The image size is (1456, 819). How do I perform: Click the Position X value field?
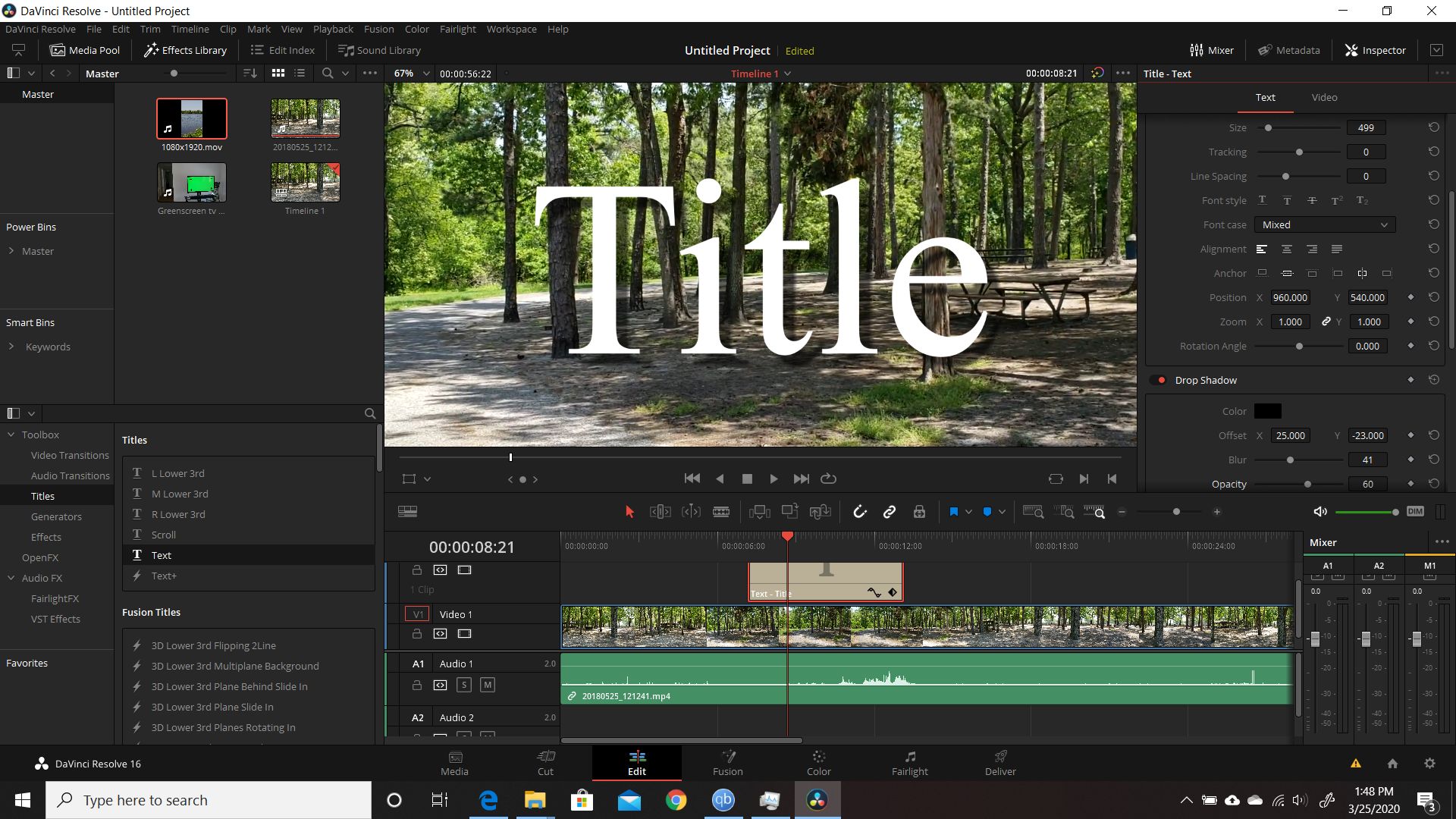(x=1290, y=297)
